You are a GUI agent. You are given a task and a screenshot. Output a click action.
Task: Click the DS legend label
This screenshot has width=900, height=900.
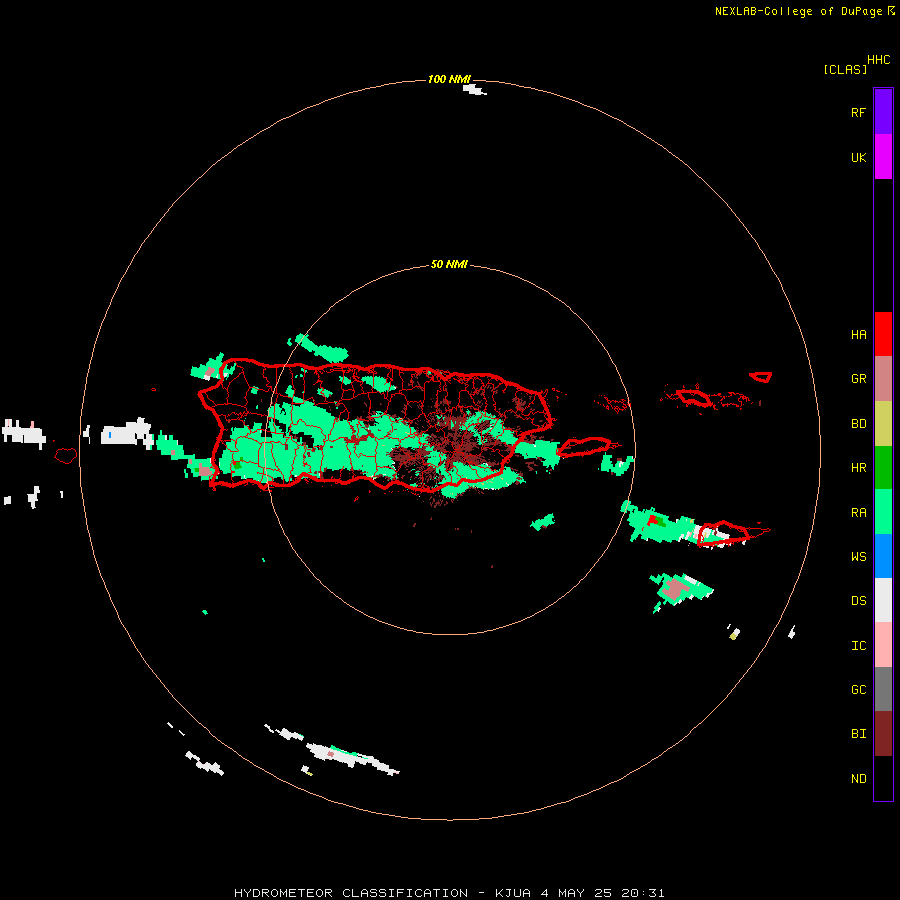click(x=858, y=601)
